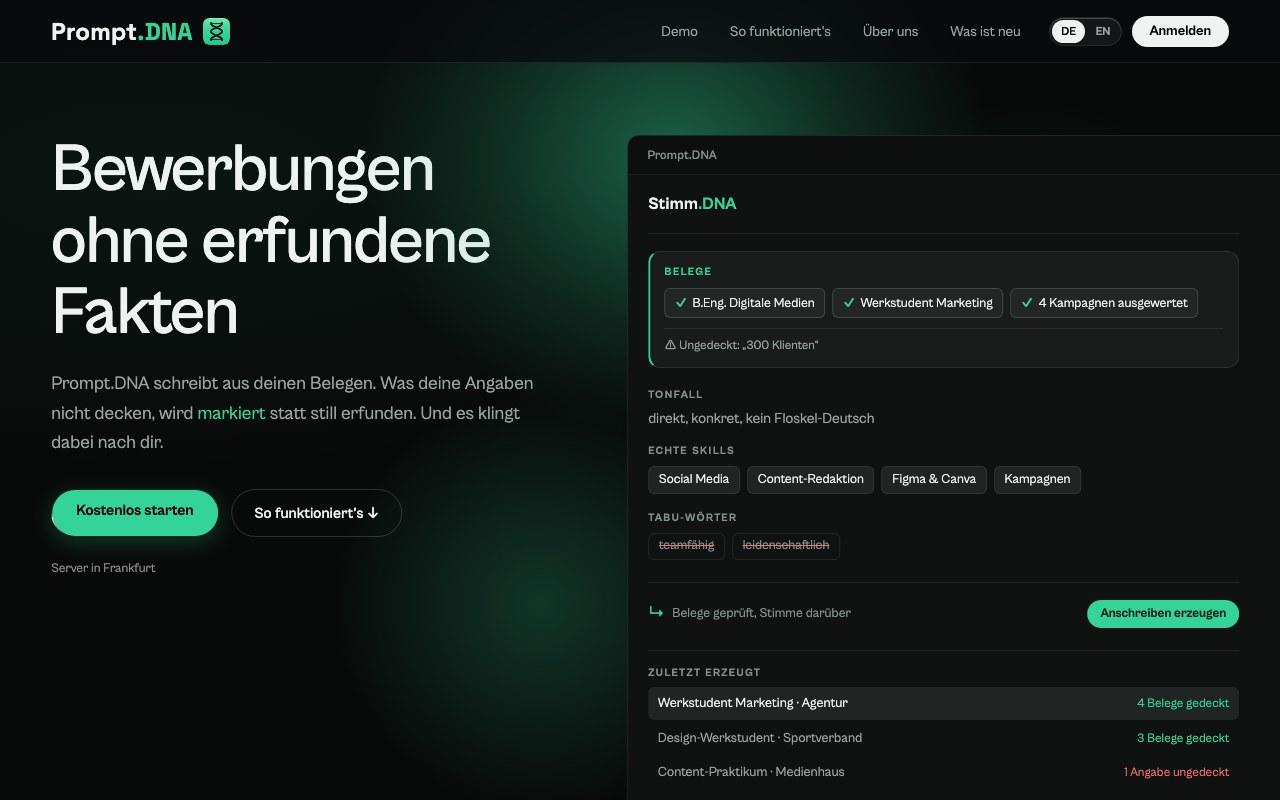Click the TONFALL section label

[x=675, y=394]
